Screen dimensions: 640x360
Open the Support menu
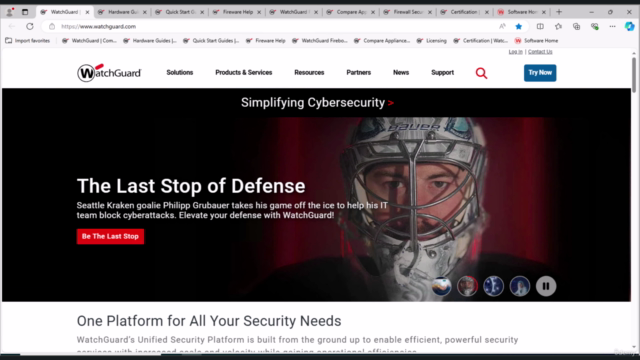[442, 73]
